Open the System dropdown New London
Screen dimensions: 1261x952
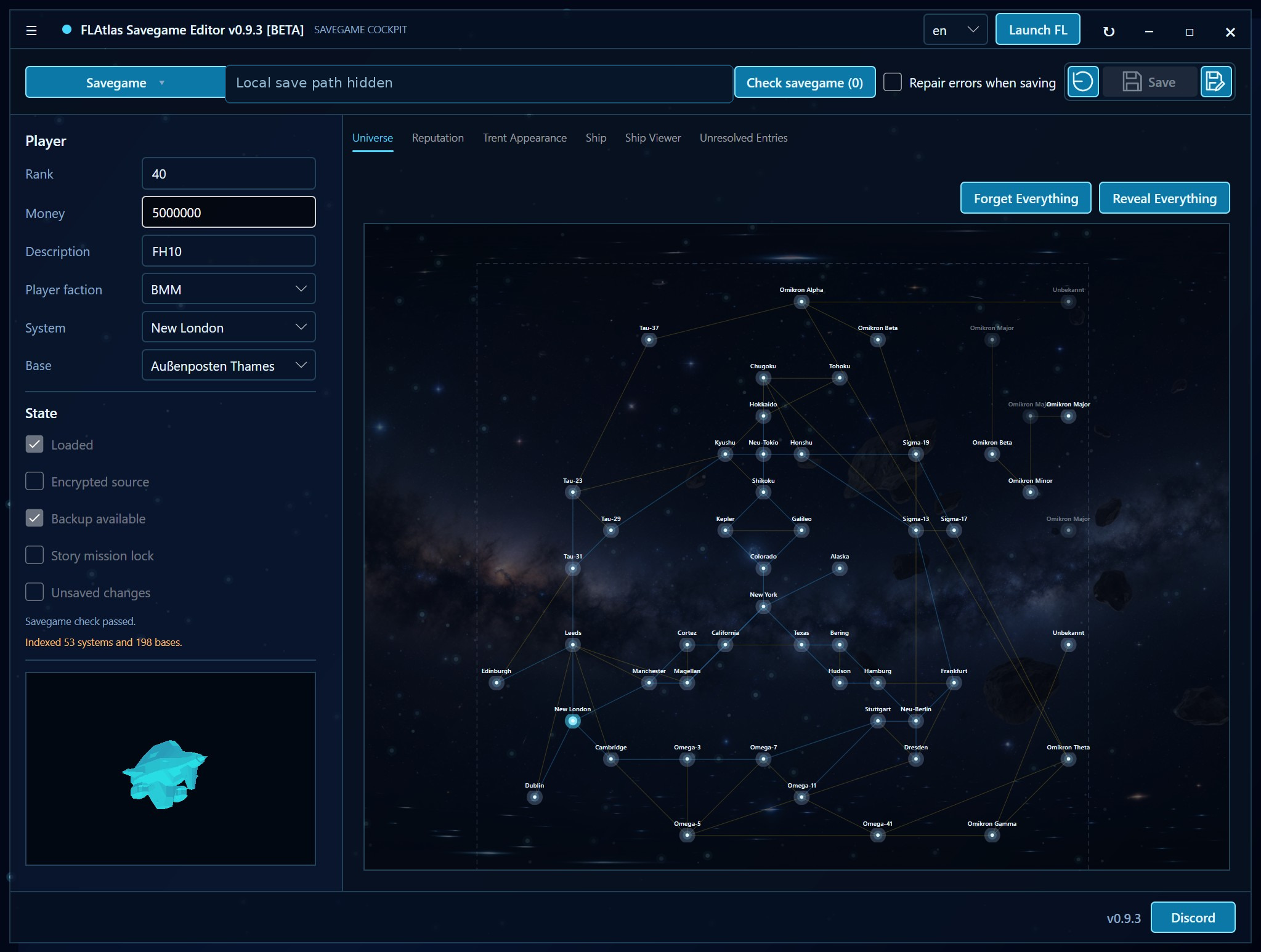(x=229, y=327)
